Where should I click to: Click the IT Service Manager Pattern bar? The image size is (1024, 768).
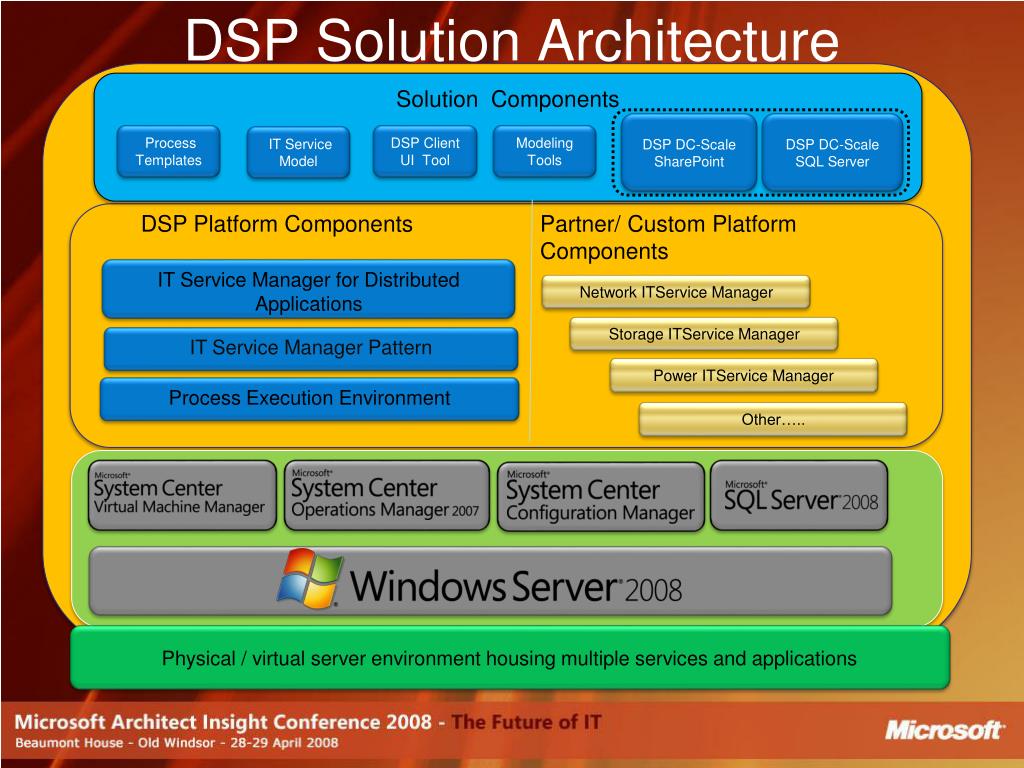click(311, 349)
